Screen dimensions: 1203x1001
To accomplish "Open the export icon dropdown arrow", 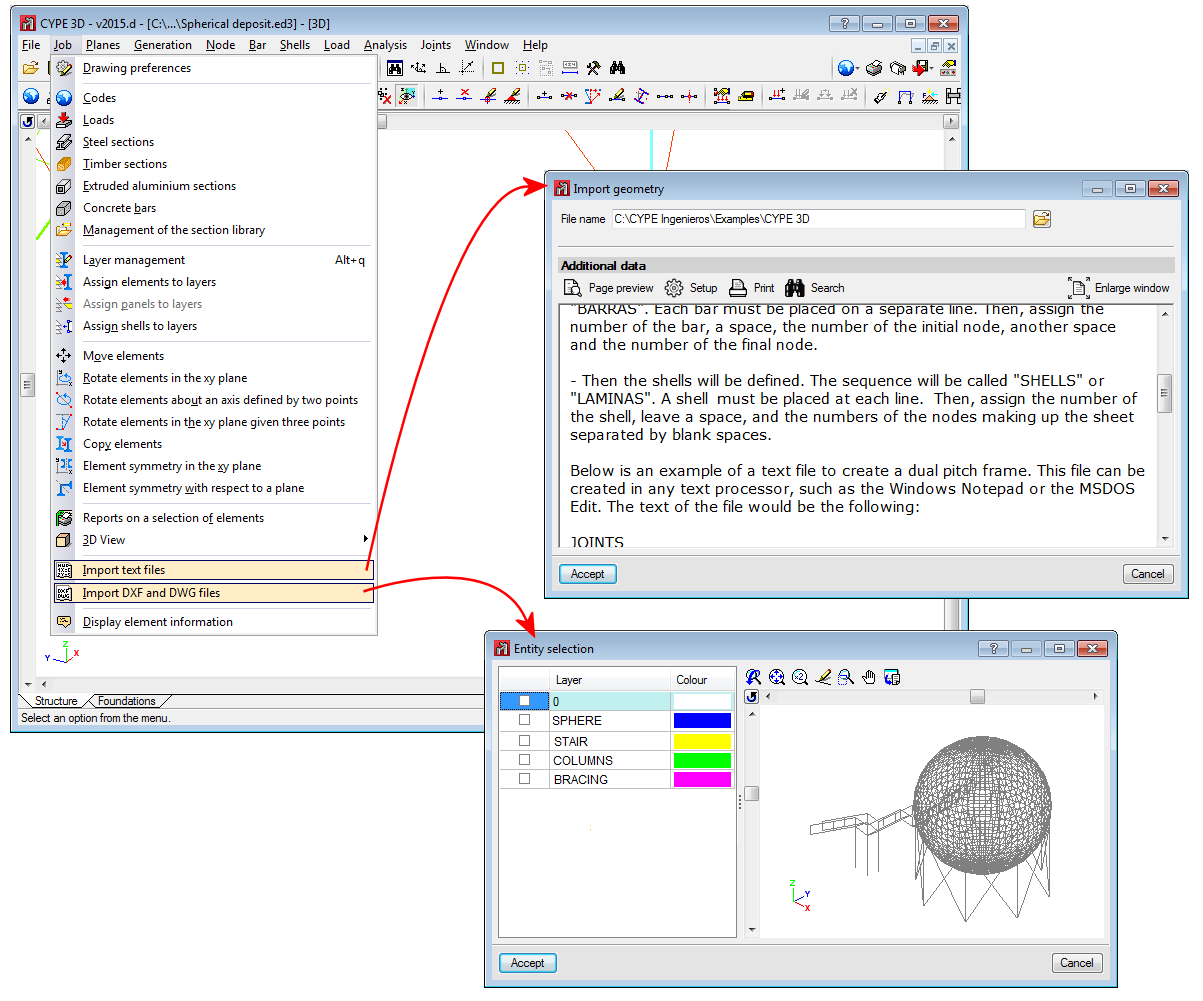I will click(932, 69).
